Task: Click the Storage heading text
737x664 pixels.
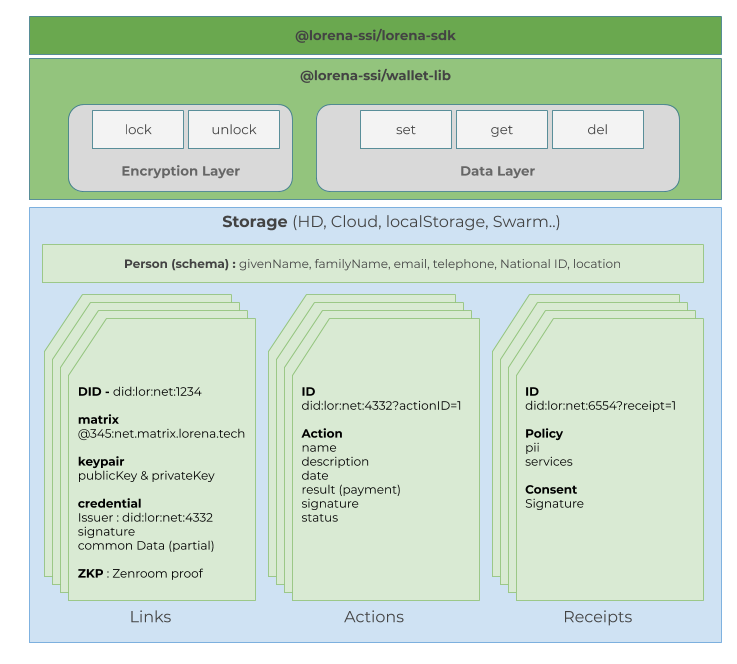Action: point(391,222)
